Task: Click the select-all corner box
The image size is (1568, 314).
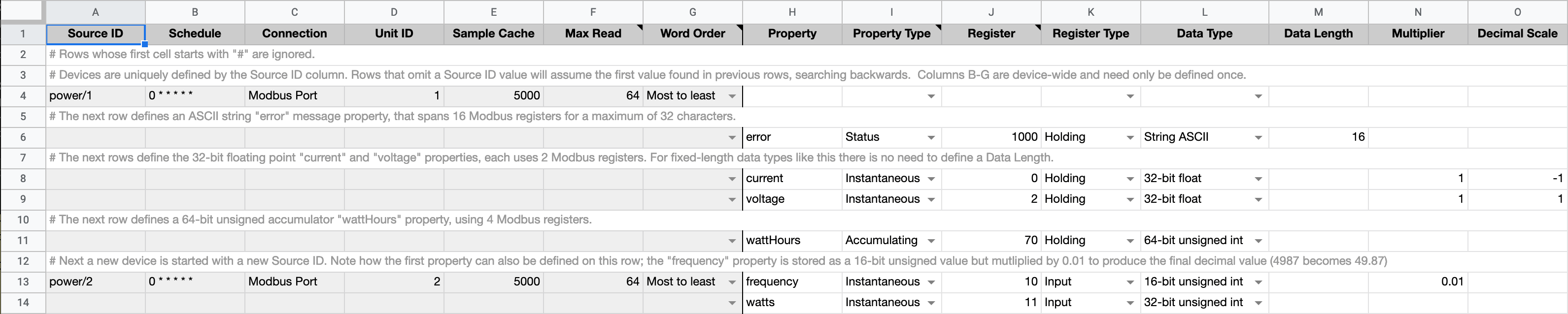Action: coord(23,11)
